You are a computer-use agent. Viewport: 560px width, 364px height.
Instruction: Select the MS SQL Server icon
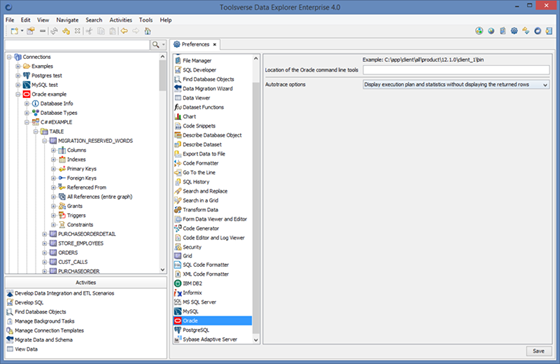178,302
